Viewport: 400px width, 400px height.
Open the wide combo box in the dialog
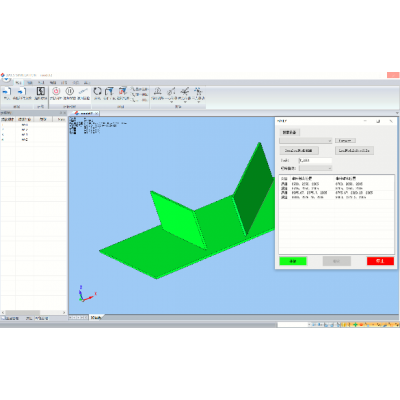(306, 141)
